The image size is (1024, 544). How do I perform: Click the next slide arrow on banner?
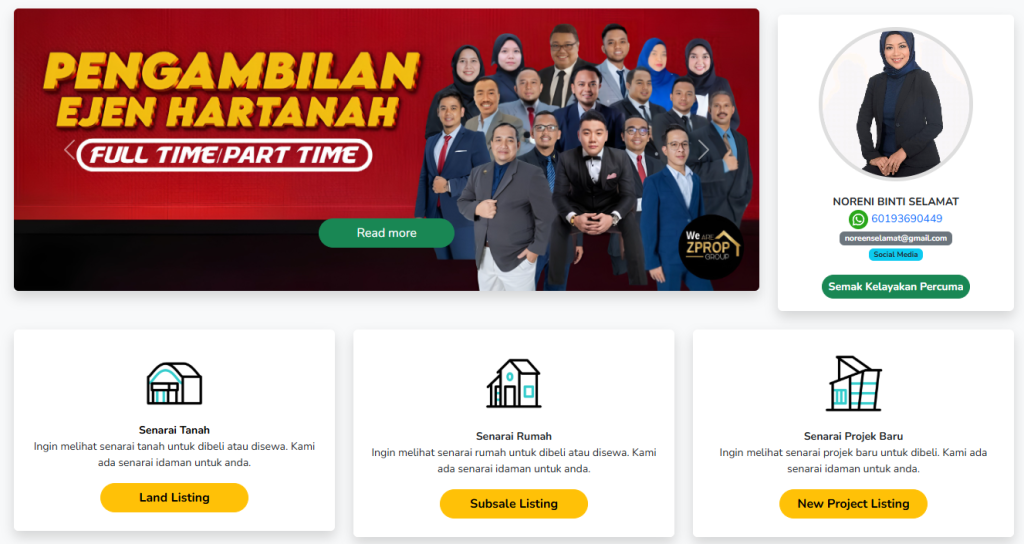point(703,150)
